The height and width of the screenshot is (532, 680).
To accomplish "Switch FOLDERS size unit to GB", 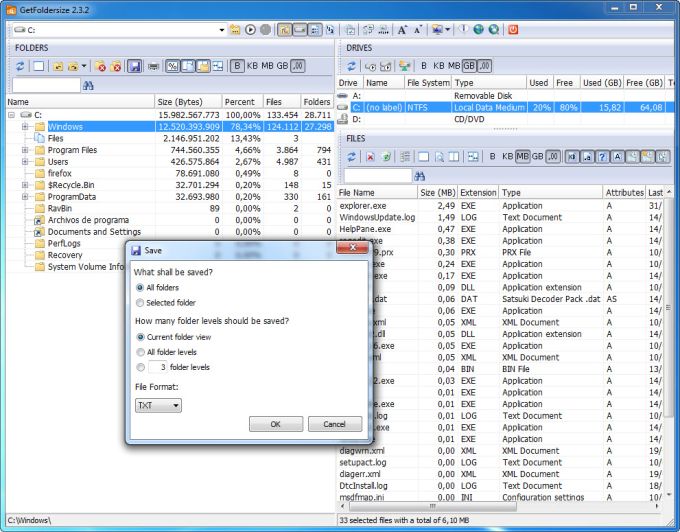I will point(282,66).
